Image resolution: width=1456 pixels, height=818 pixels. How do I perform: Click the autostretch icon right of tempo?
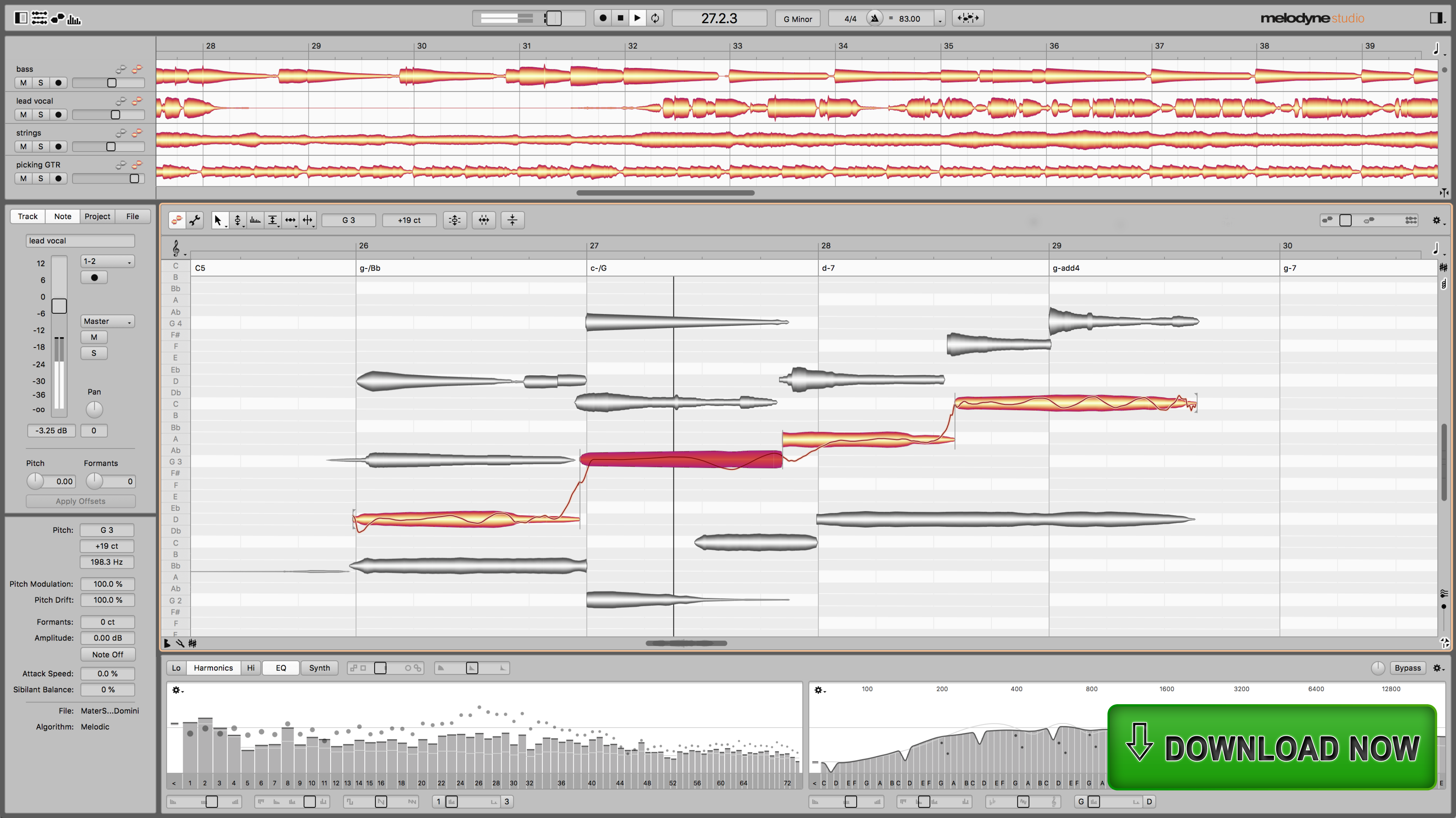click(968, 18)
